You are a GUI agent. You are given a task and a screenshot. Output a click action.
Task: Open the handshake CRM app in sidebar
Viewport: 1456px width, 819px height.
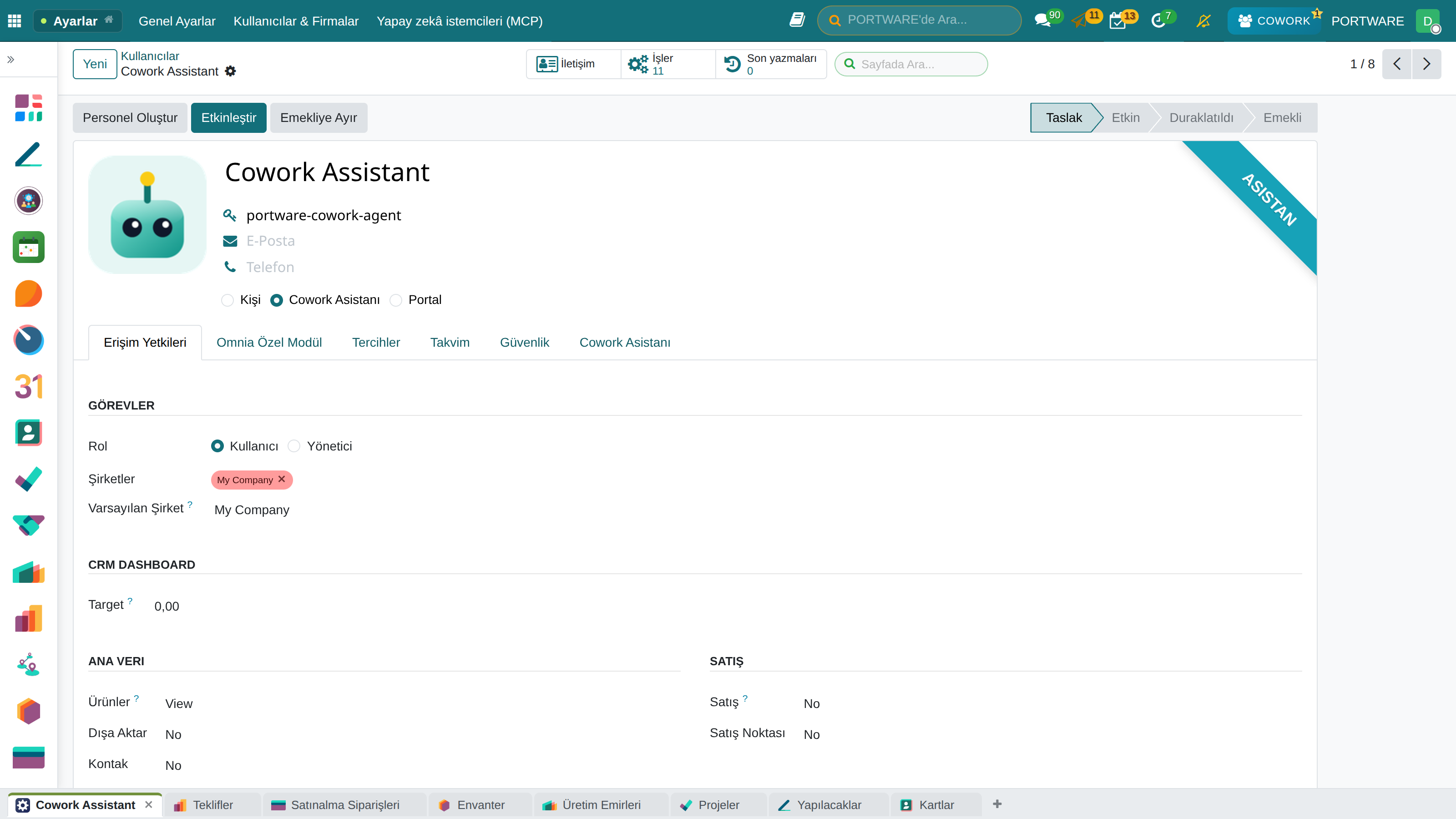28,525
